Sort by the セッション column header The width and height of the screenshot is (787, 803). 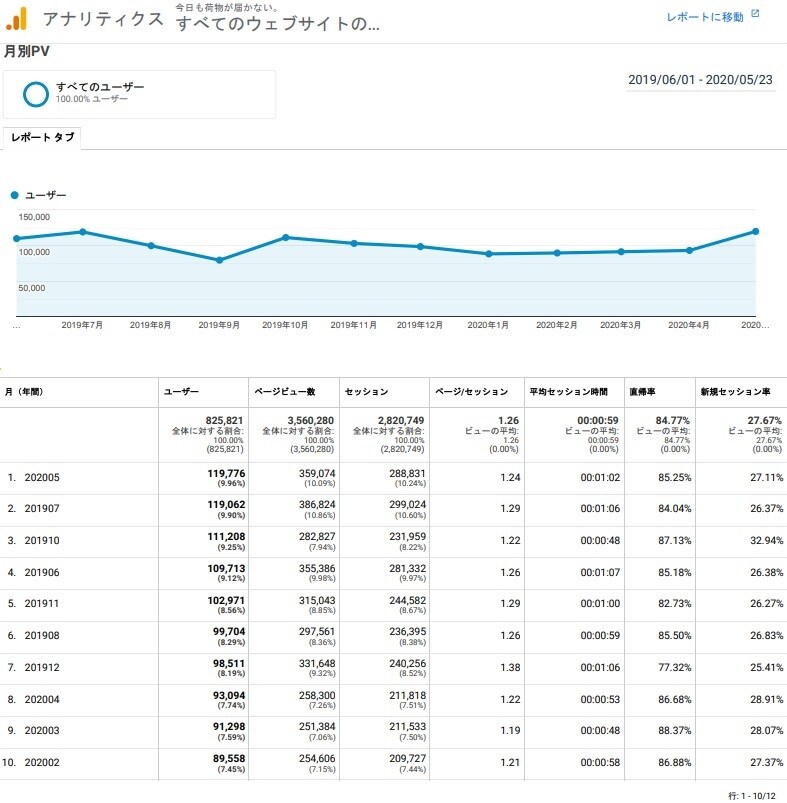coord(367,392)
